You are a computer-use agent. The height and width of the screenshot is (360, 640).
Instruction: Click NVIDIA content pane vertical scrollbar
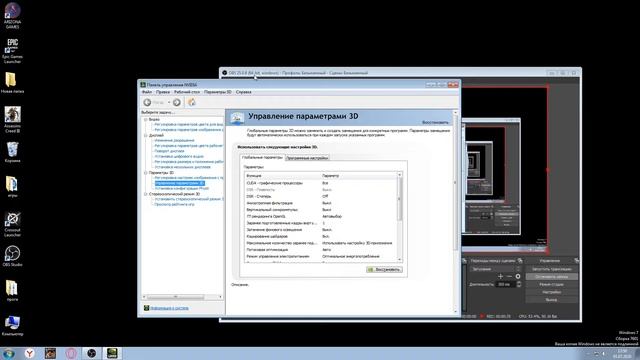point(456,212)
